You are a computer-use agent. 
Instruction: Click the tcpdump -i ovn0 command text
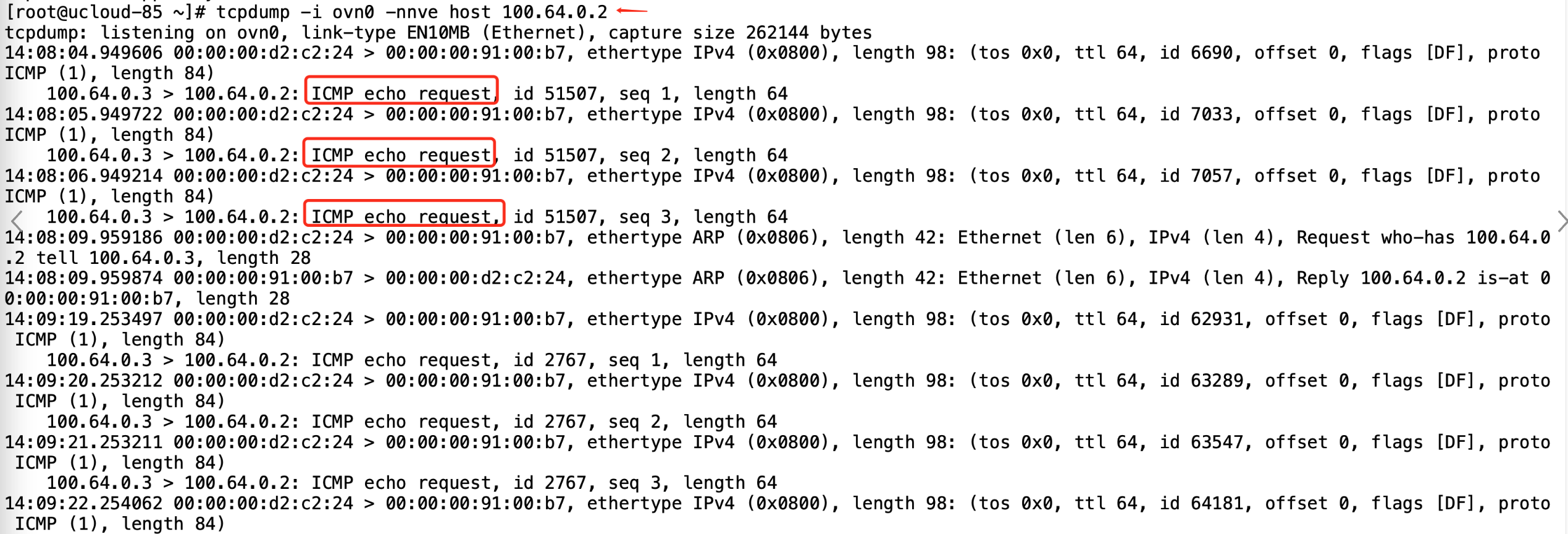coord(411,12)
